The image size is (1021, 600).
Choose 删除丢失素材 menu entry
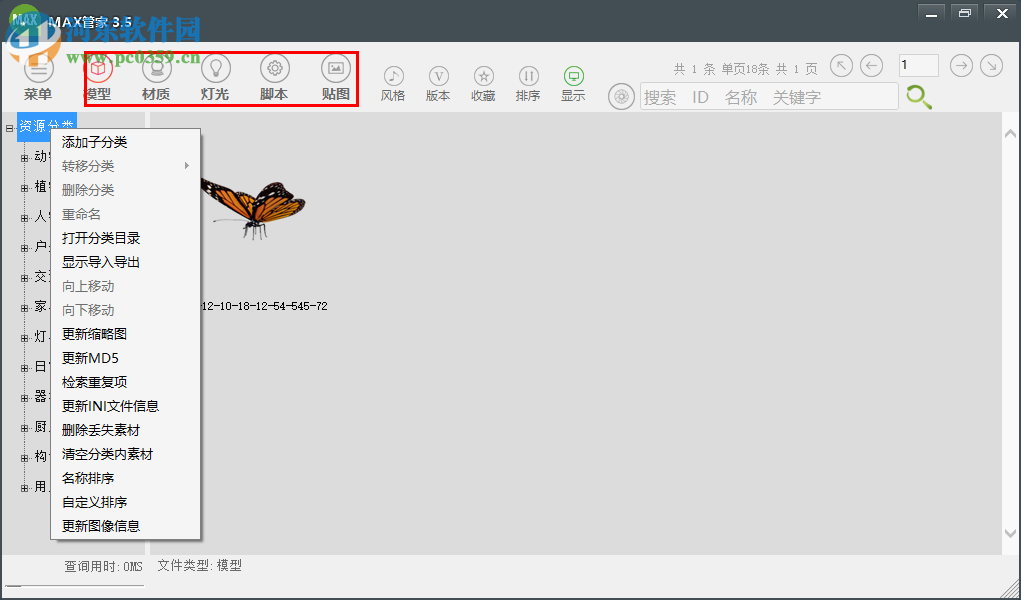[x=125, y=431]
